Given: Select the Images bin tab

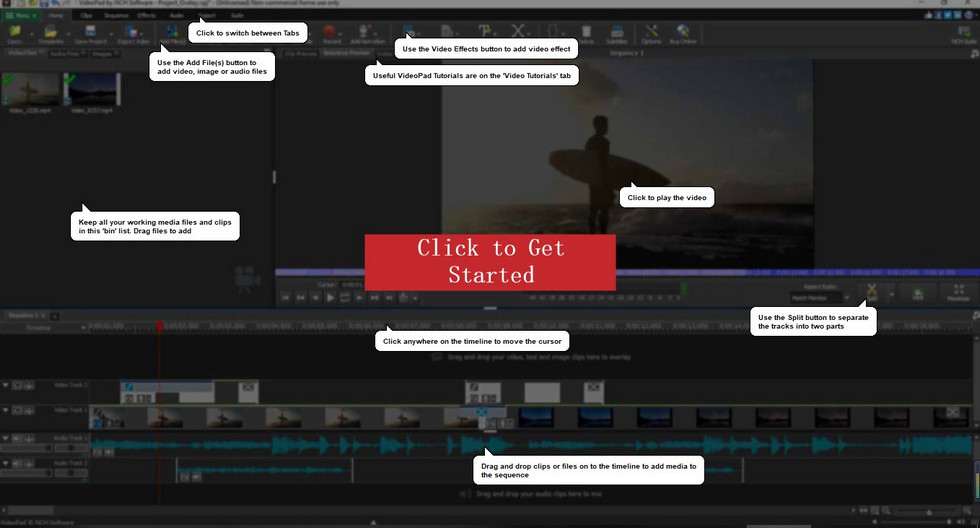Looking at the screenshot, I should [x=104, y=54].
